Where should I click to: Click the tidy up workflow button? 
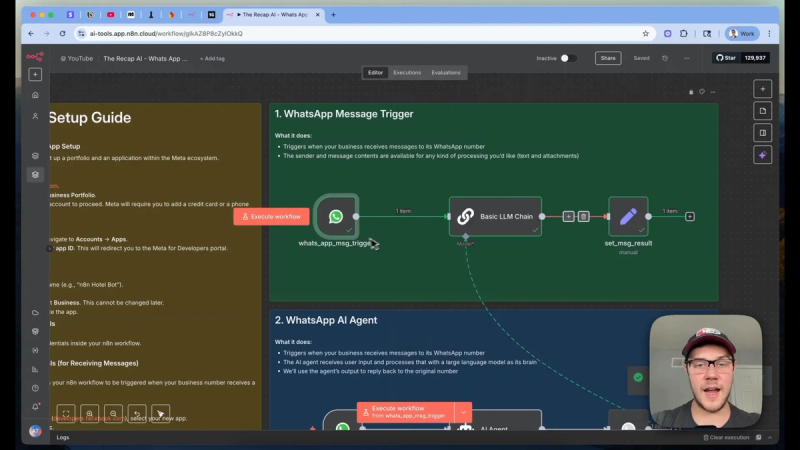160,414
